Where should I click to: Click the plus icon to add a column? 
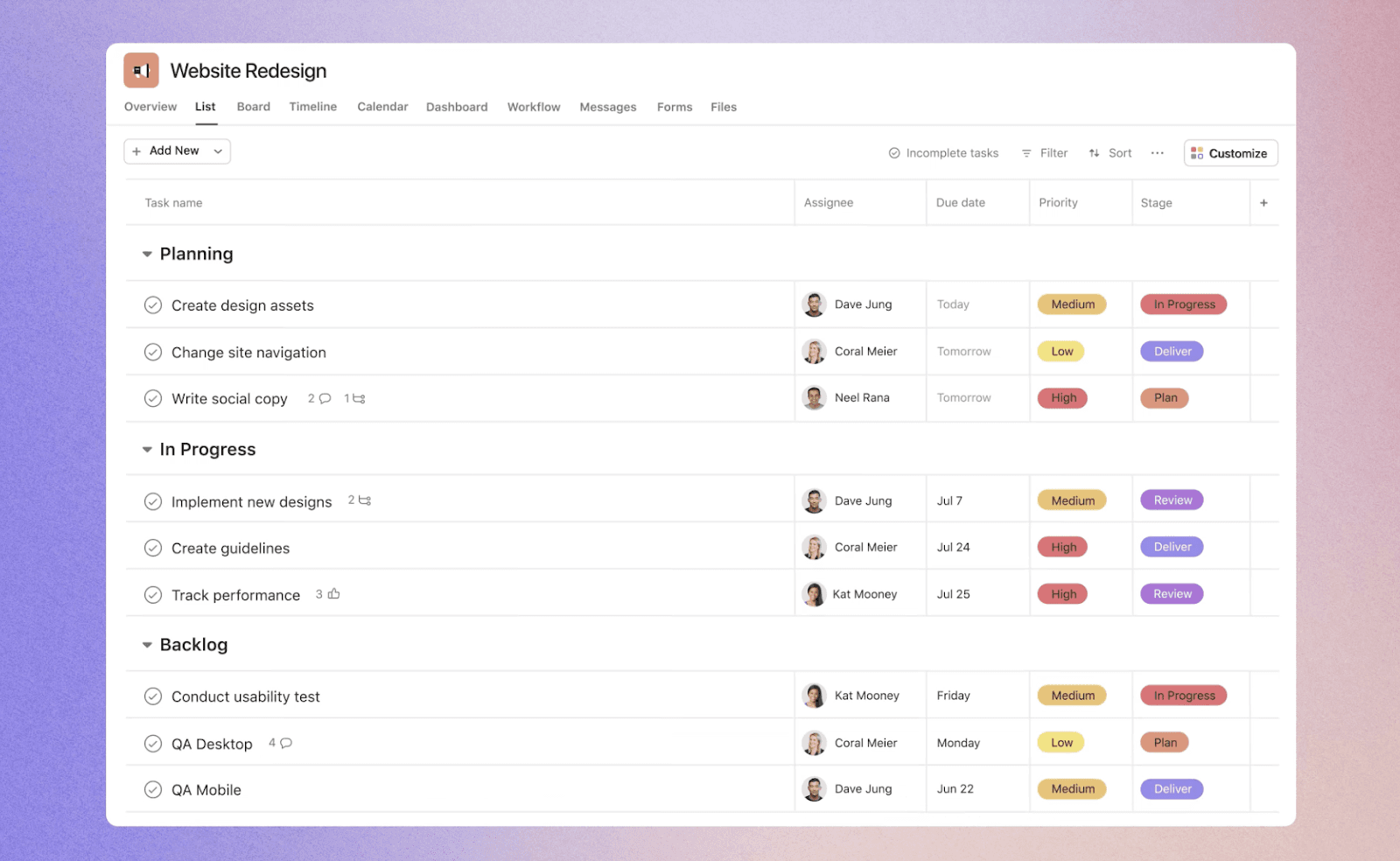[1263, 202]
